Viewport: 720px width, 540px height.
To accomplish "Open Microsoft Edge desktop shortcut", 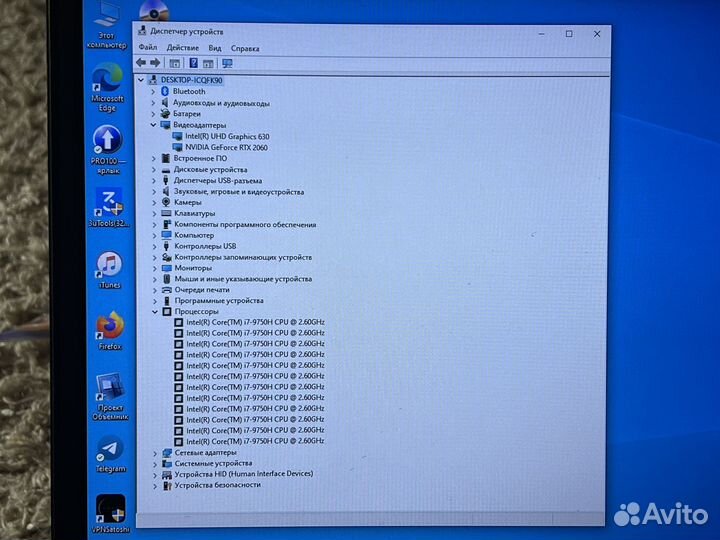I will tap(107, 87).
